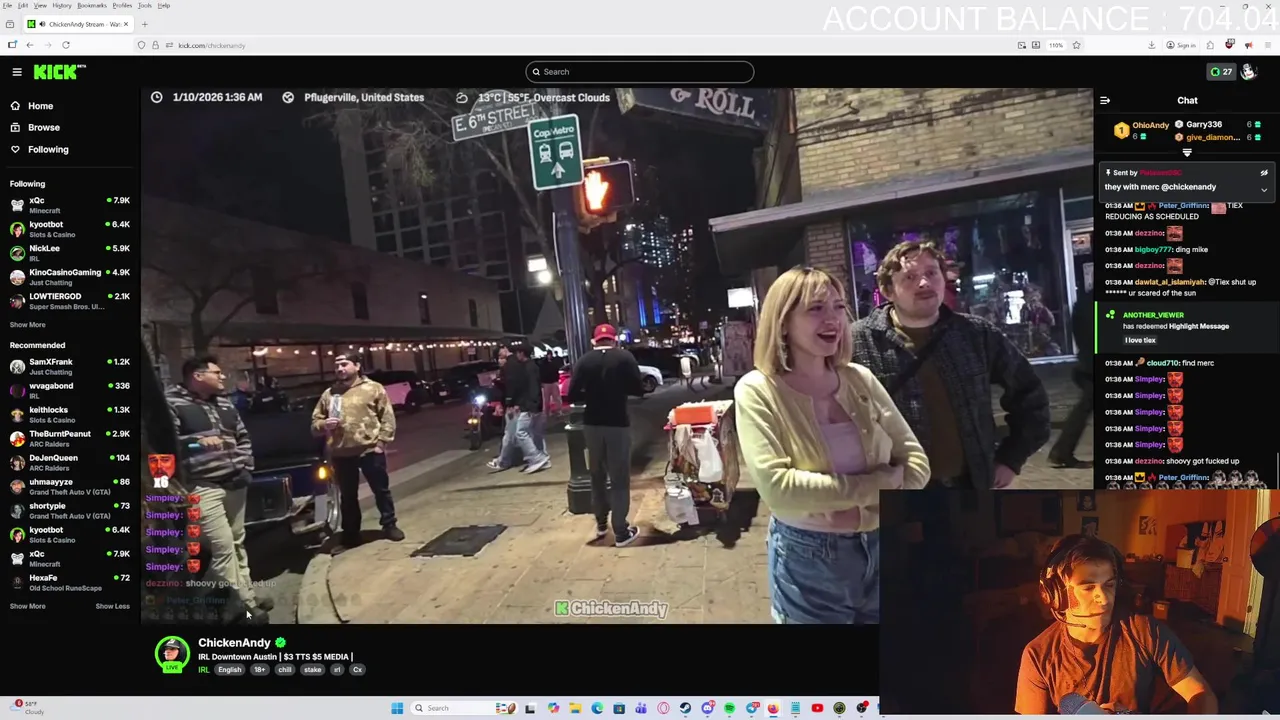Open SamXFrank recommended channel
This screenshot has height=720, width=1280.
point(70,366)
